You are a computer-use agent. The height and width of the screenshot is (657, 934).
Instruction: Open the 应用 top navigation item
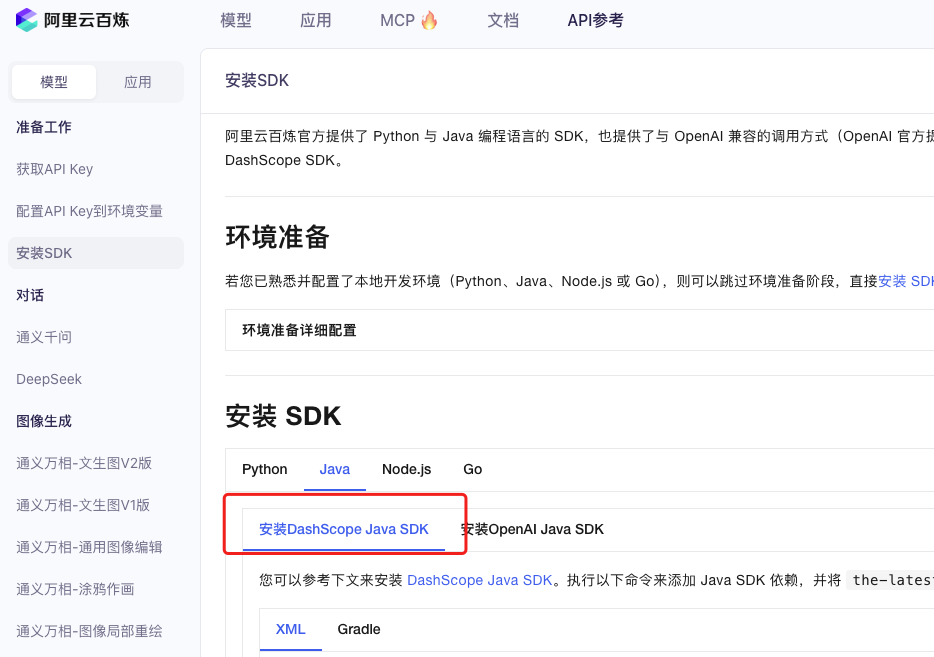click(316, 20)
